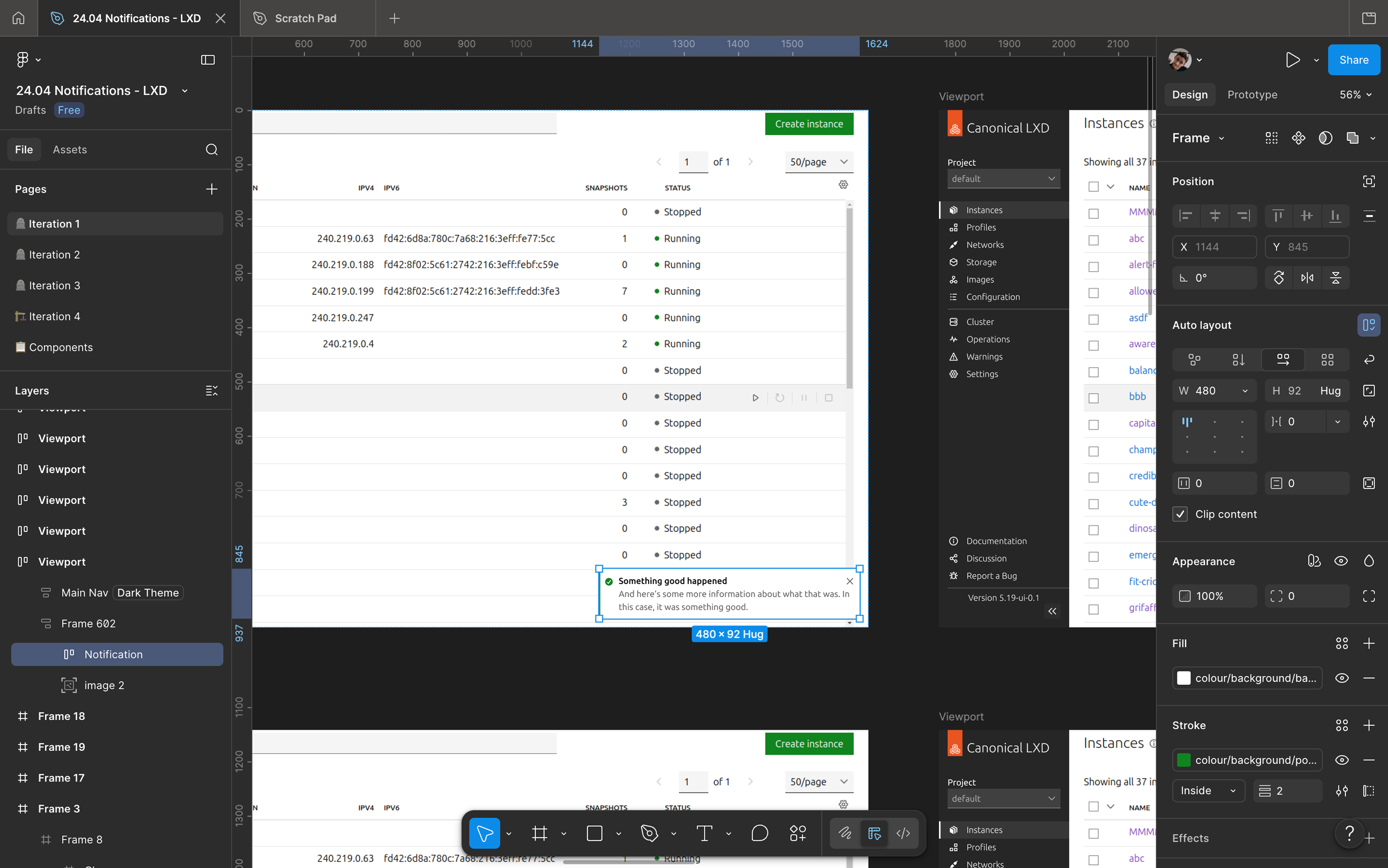Viewport: 1388px width, 868px height.
Task: Toggle Appearance visibility eye icon
Action: pyautogui.click(x=1341, y=561)
